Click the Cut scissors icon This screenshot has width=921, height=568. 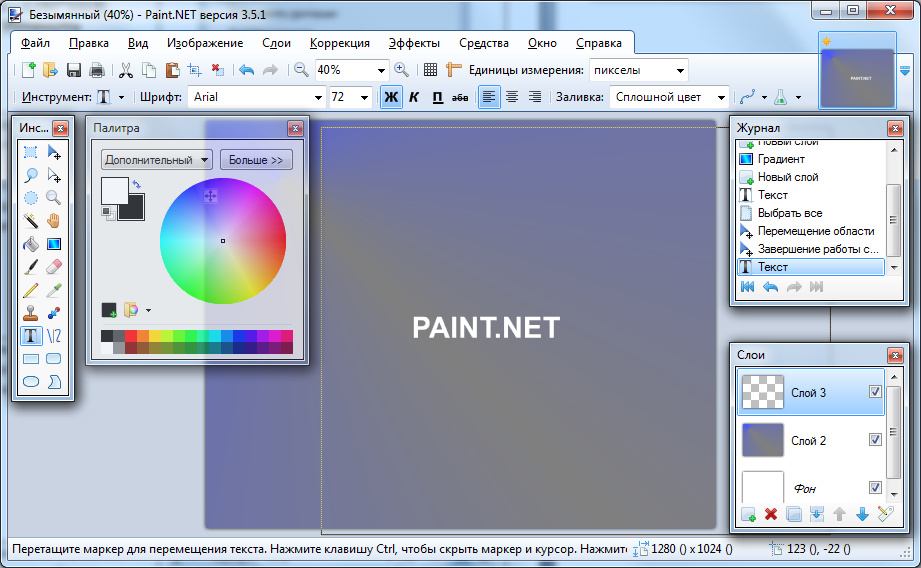point(125,70)
